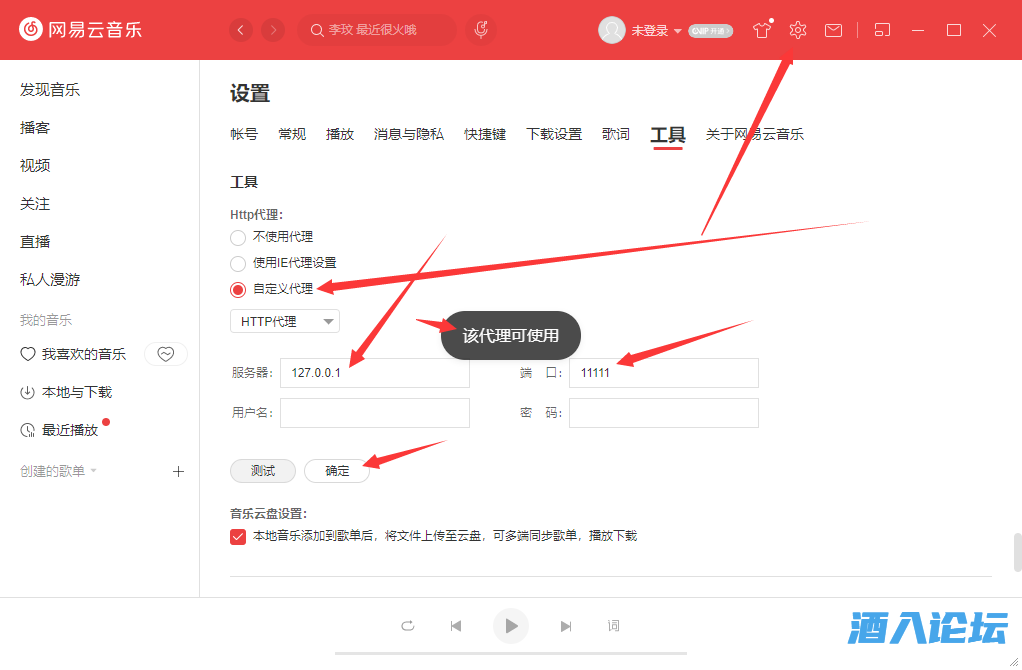1022x670 pixels.
Task: Click the search magnifier icon
Action: pyautogui.click(x=317, y=30)
